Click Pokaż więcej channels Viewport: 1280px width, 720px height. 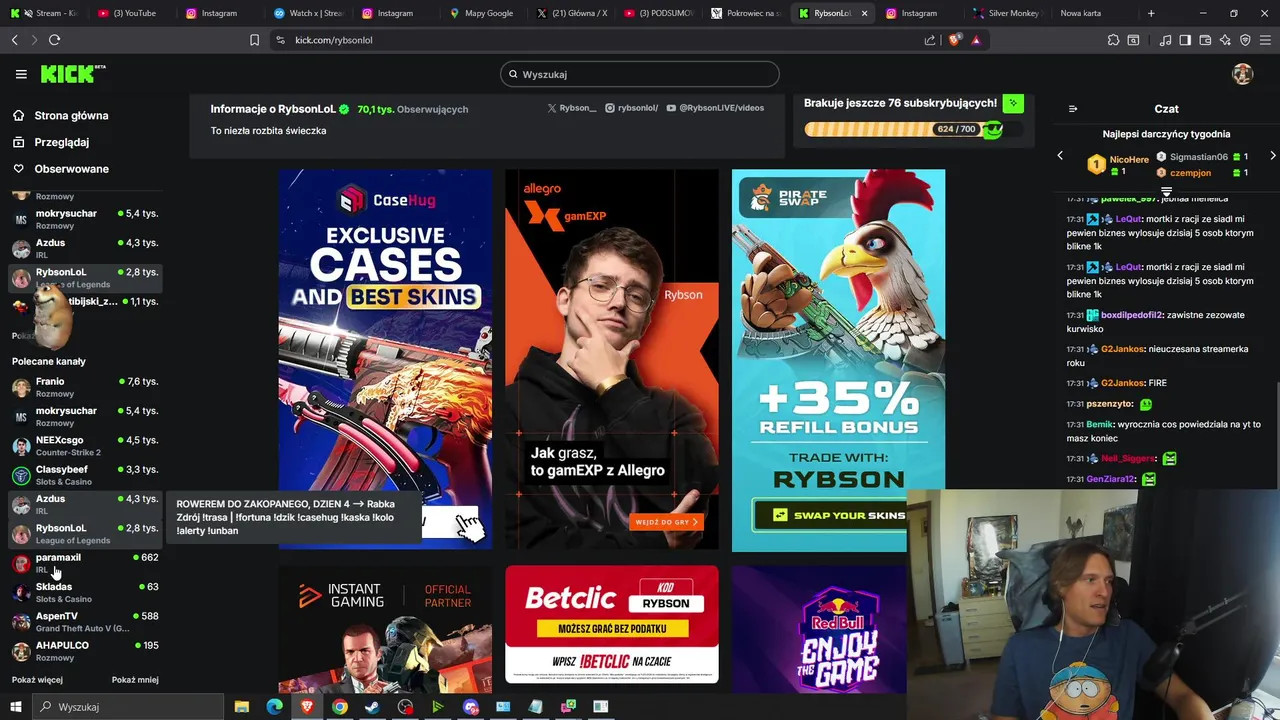(x=37, y=680)
